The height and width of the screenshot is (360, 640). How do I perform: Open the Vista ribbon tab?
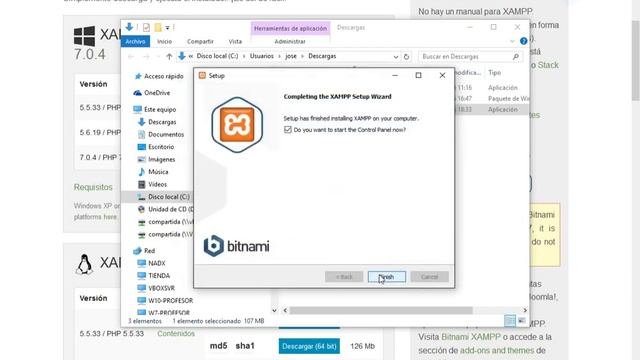[x=235, y=41]
